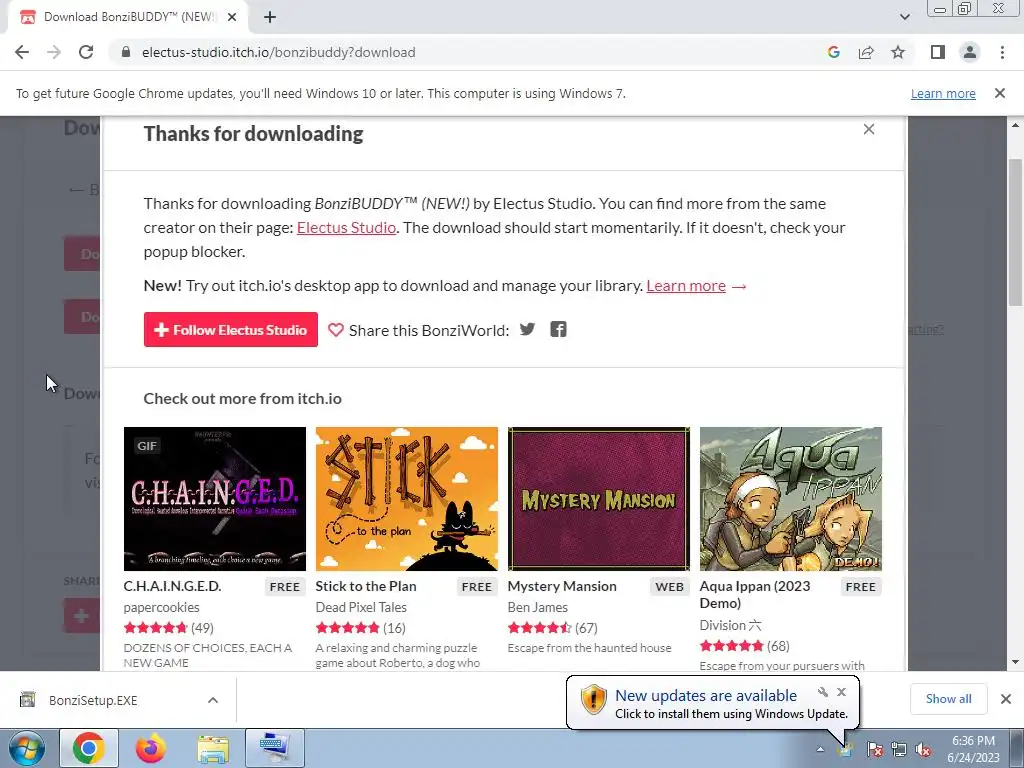This screenshot has height=768, width=1024.
Task: Open the Electus Studio creator link
Action: click(346, 228)
